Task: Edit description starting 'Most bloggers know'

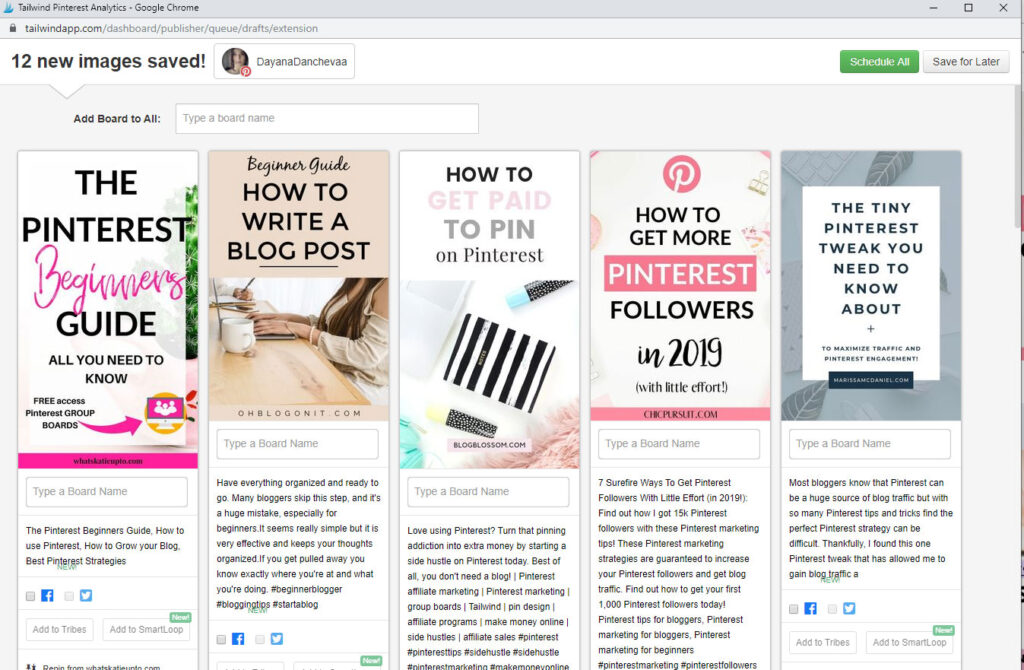Action: (x=871, y=528)
